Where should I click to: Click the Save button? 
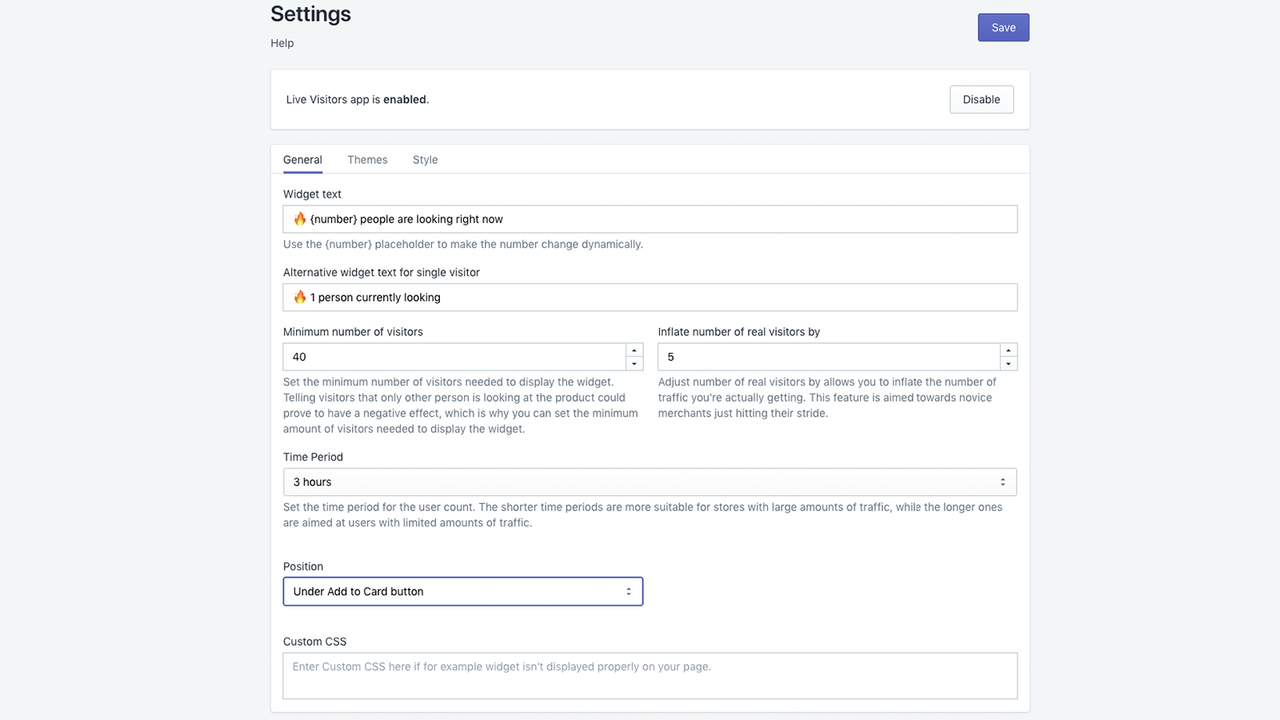[1003, 27]
